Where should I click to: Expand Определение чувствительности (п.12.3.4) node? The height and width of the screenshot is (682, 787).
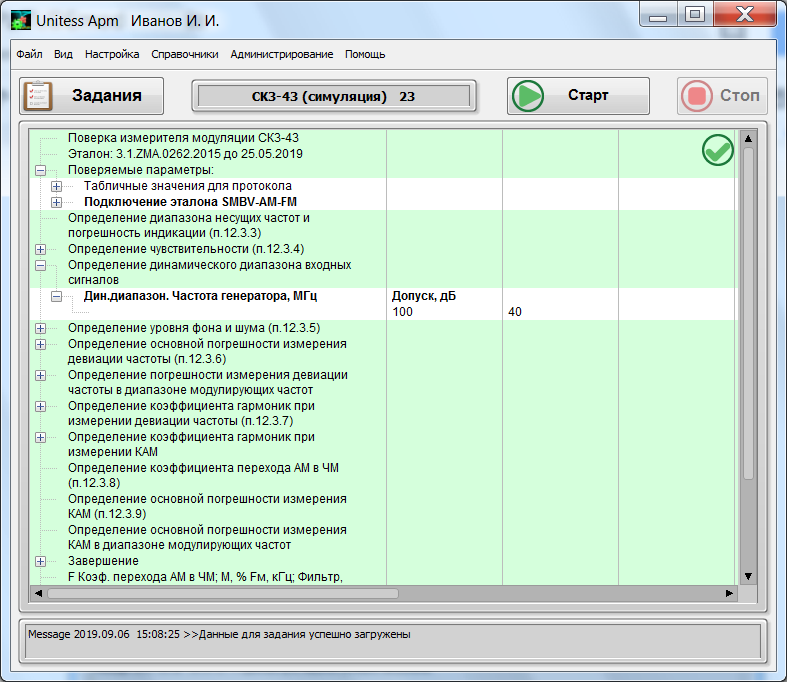point(40,249)
